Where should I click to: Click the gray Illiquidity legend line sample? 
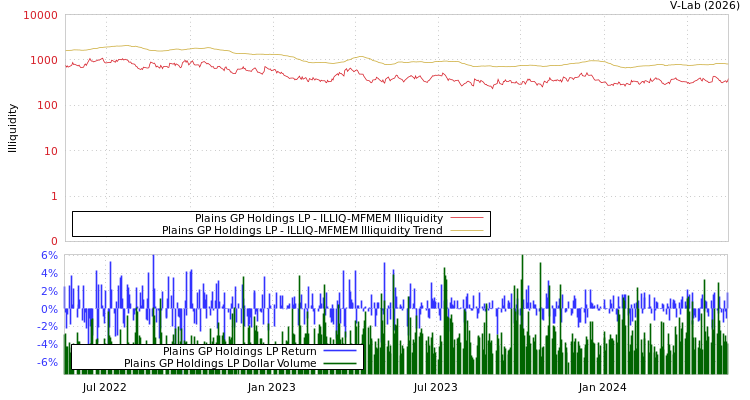click(x=466, y=218)
